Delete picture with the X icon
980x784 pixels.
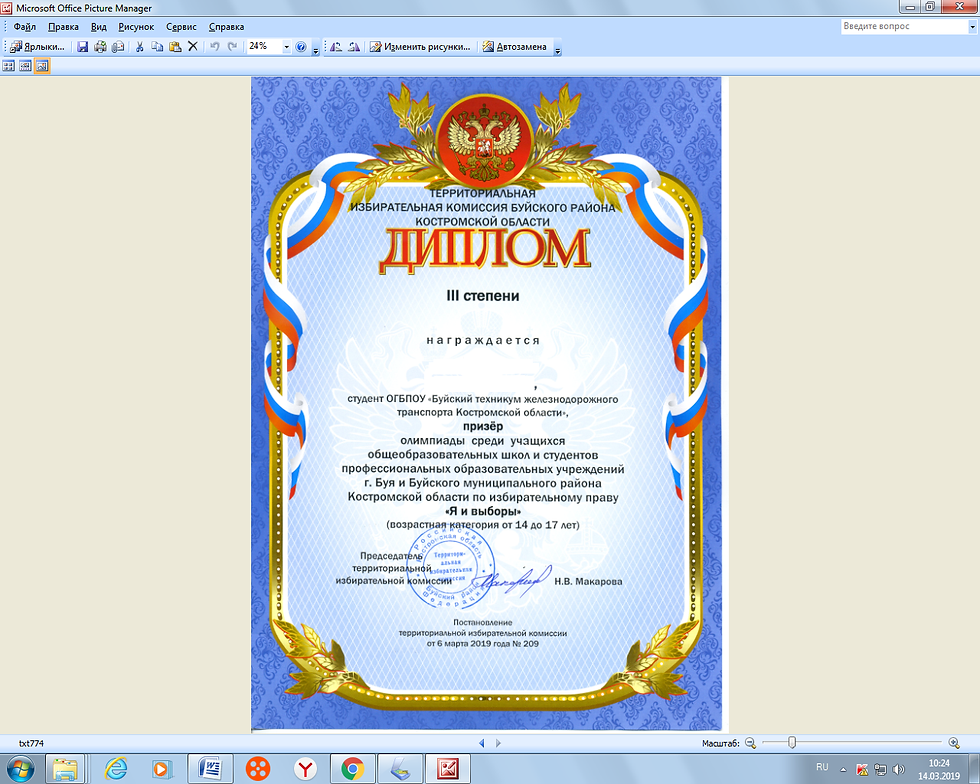192,46
